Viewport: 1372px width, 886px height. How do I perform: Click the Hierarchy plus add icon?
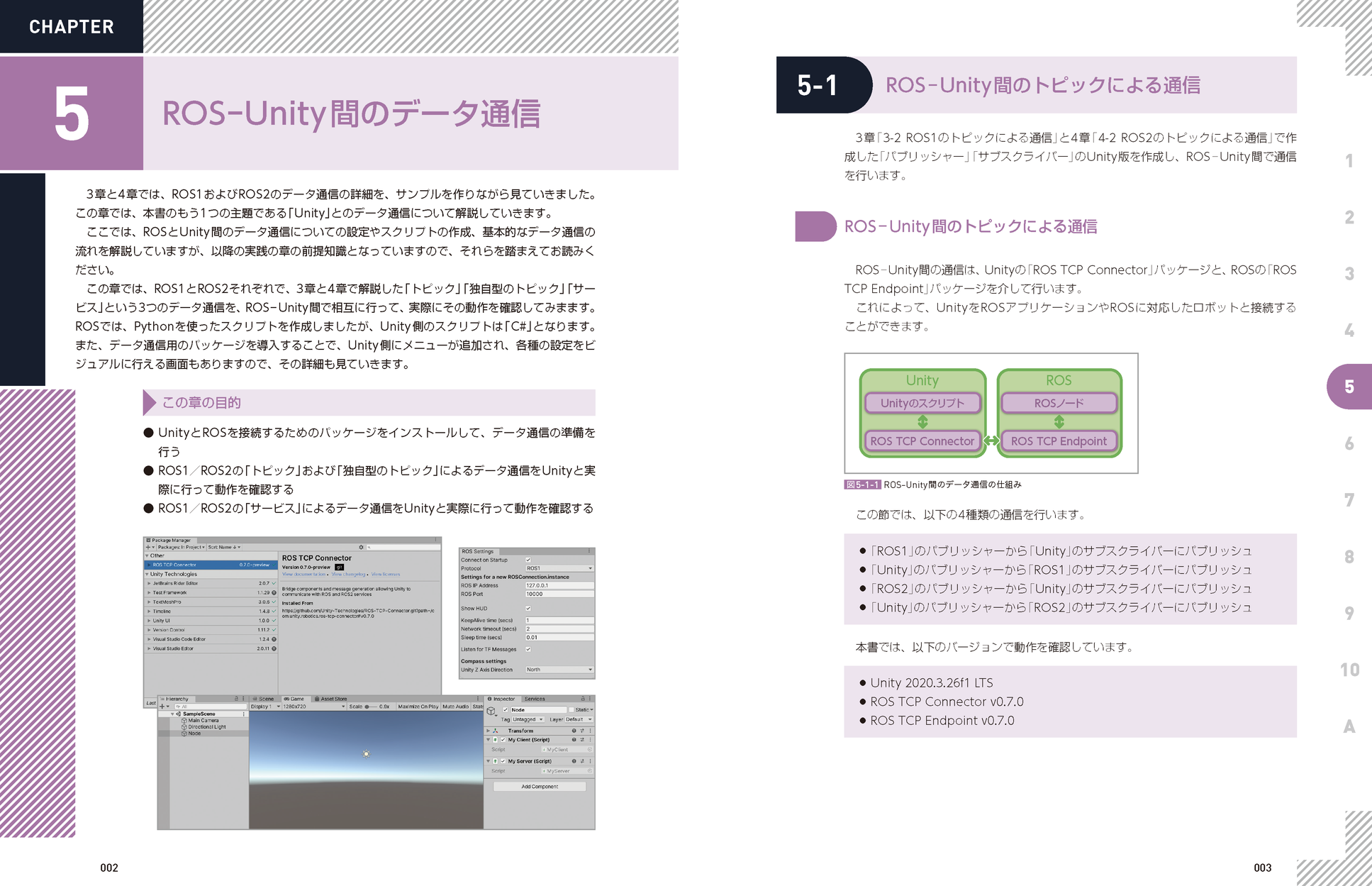[x=162, y=707]
